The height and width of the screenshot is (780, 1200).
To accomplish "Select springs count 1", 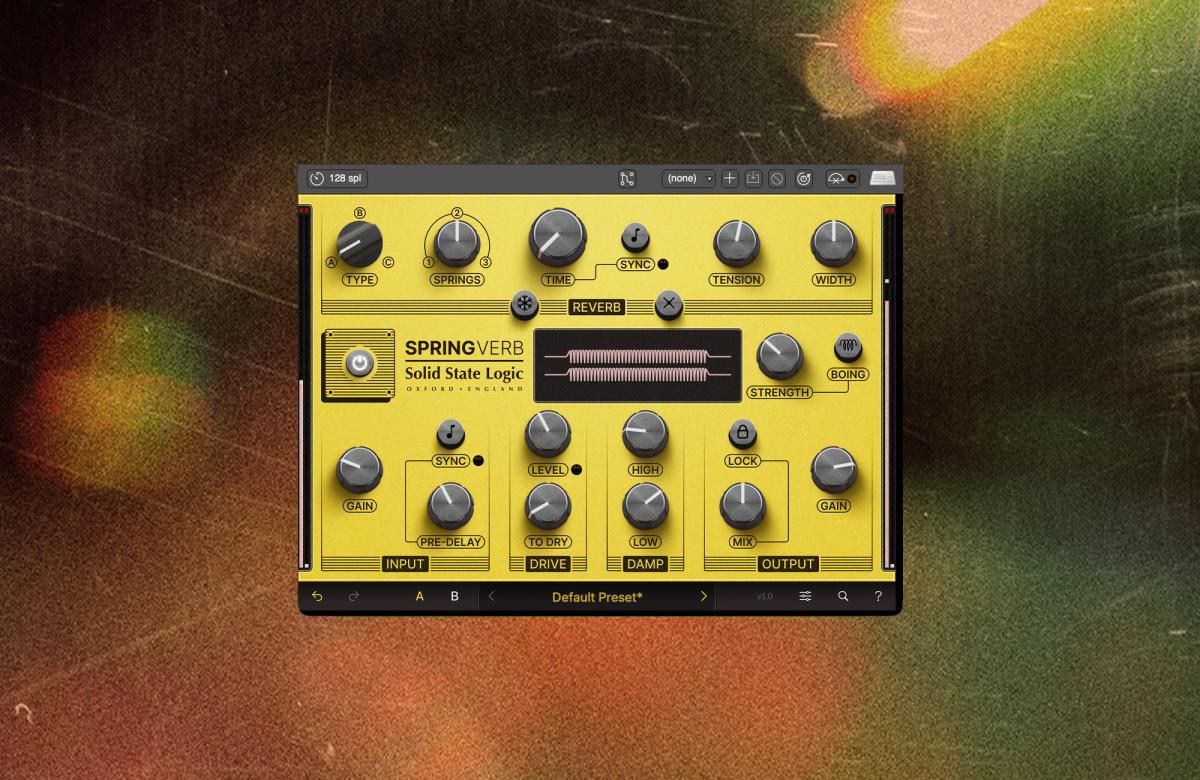I will click(x=429, y=262).
